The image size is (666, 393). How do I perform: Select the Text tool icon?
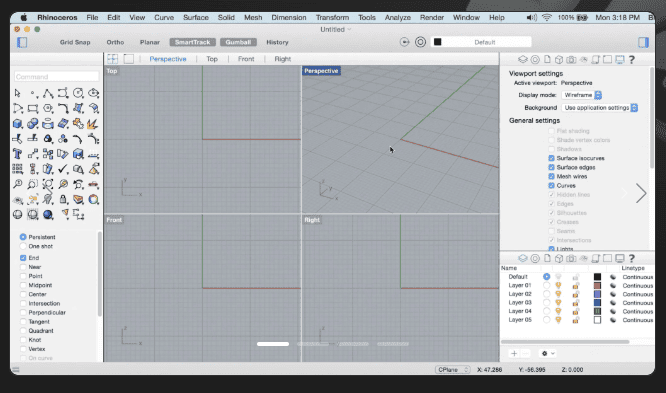[x=17, y=154]
